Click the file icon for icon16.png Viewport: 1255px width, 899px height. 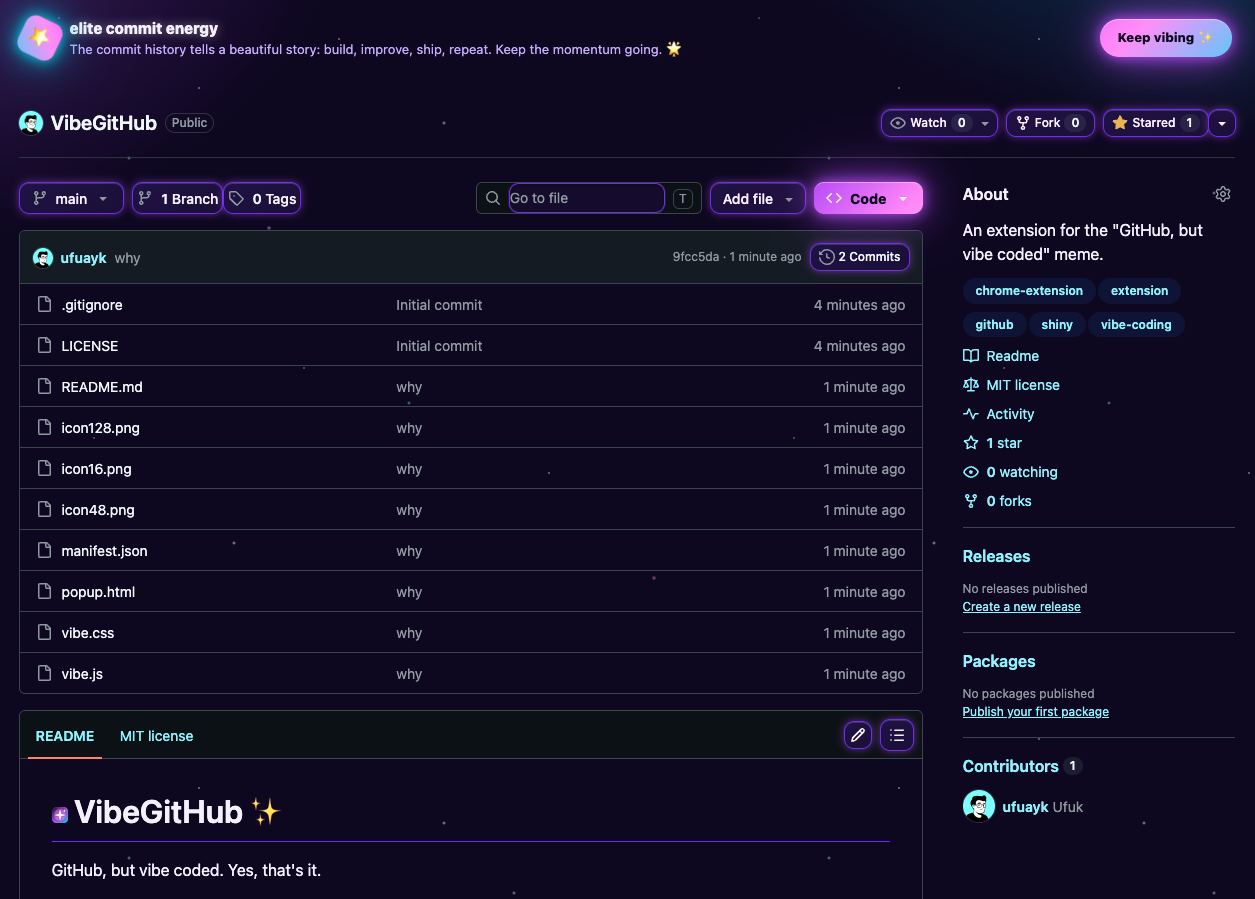44,469
